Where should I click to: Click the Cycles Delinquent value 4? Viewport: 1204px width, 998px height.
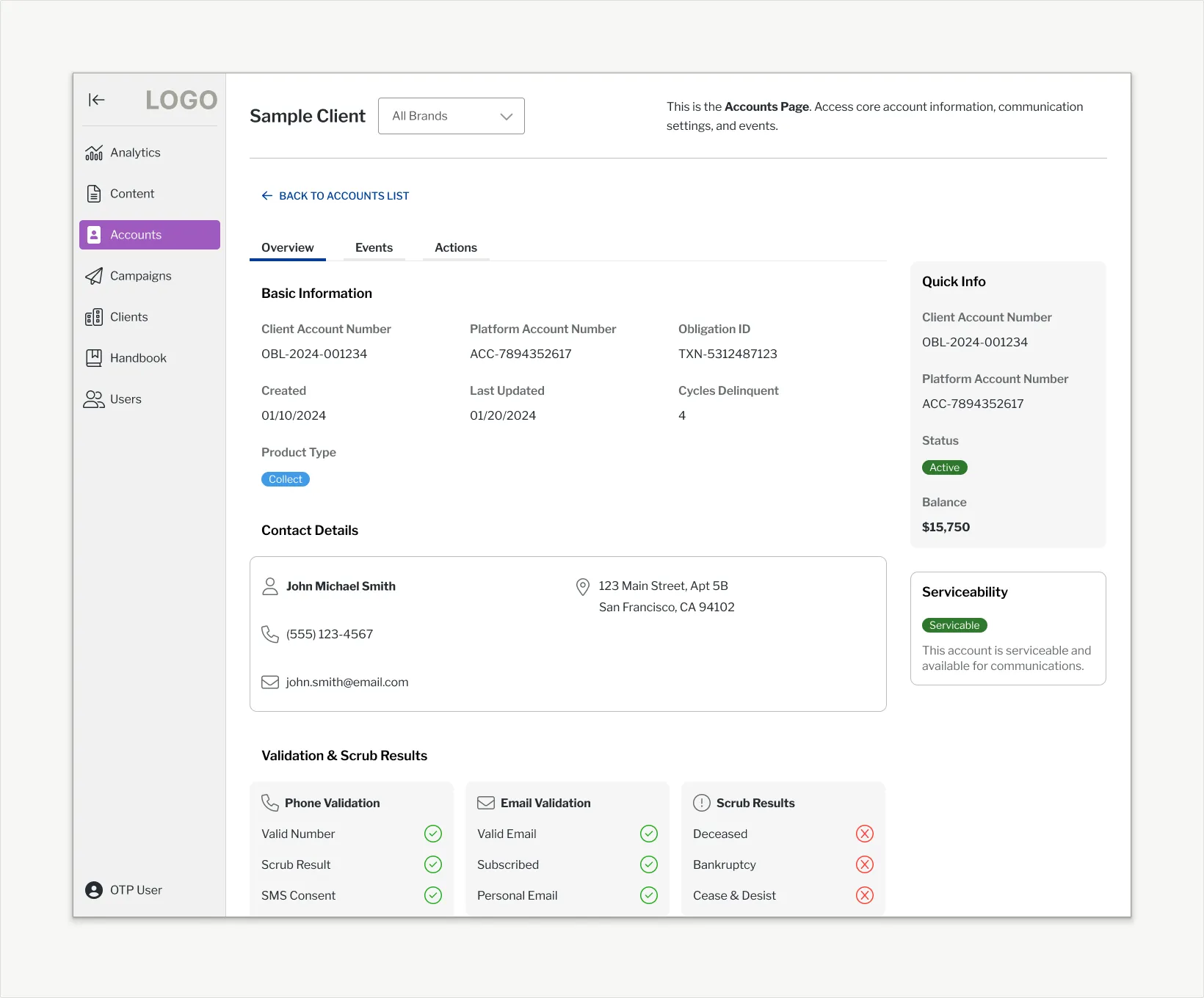682,415
